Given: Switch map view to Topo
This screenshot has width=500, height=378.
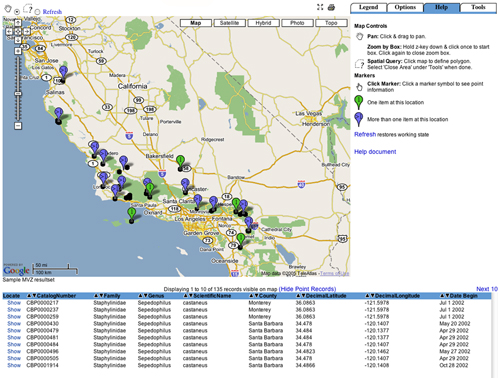Looking at the screenshot, I should pyautogui.click(x=331, y=23).
